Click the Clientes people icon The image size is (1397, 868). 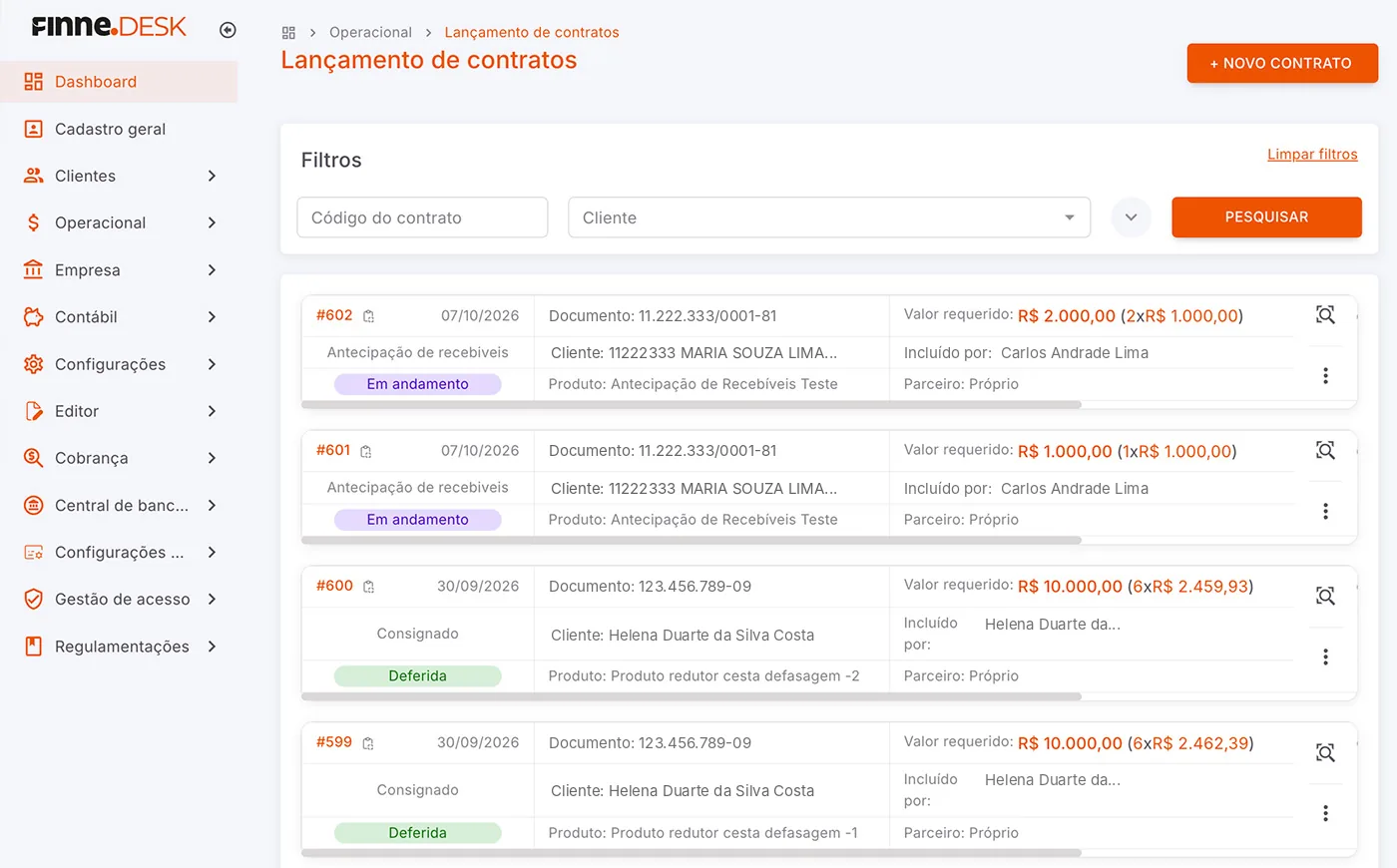(x=33, y=176)
